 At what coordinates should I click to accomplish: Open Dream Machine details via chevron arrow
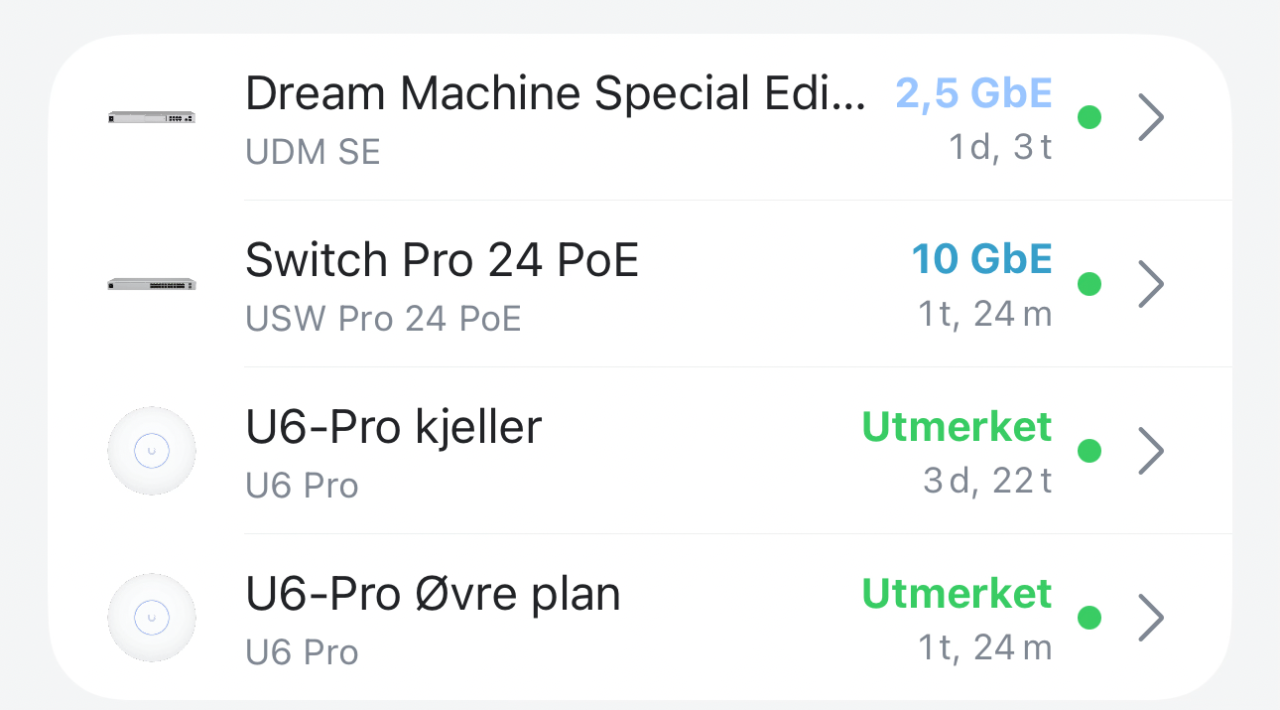pyautogui.click(x=1152, y=118)
